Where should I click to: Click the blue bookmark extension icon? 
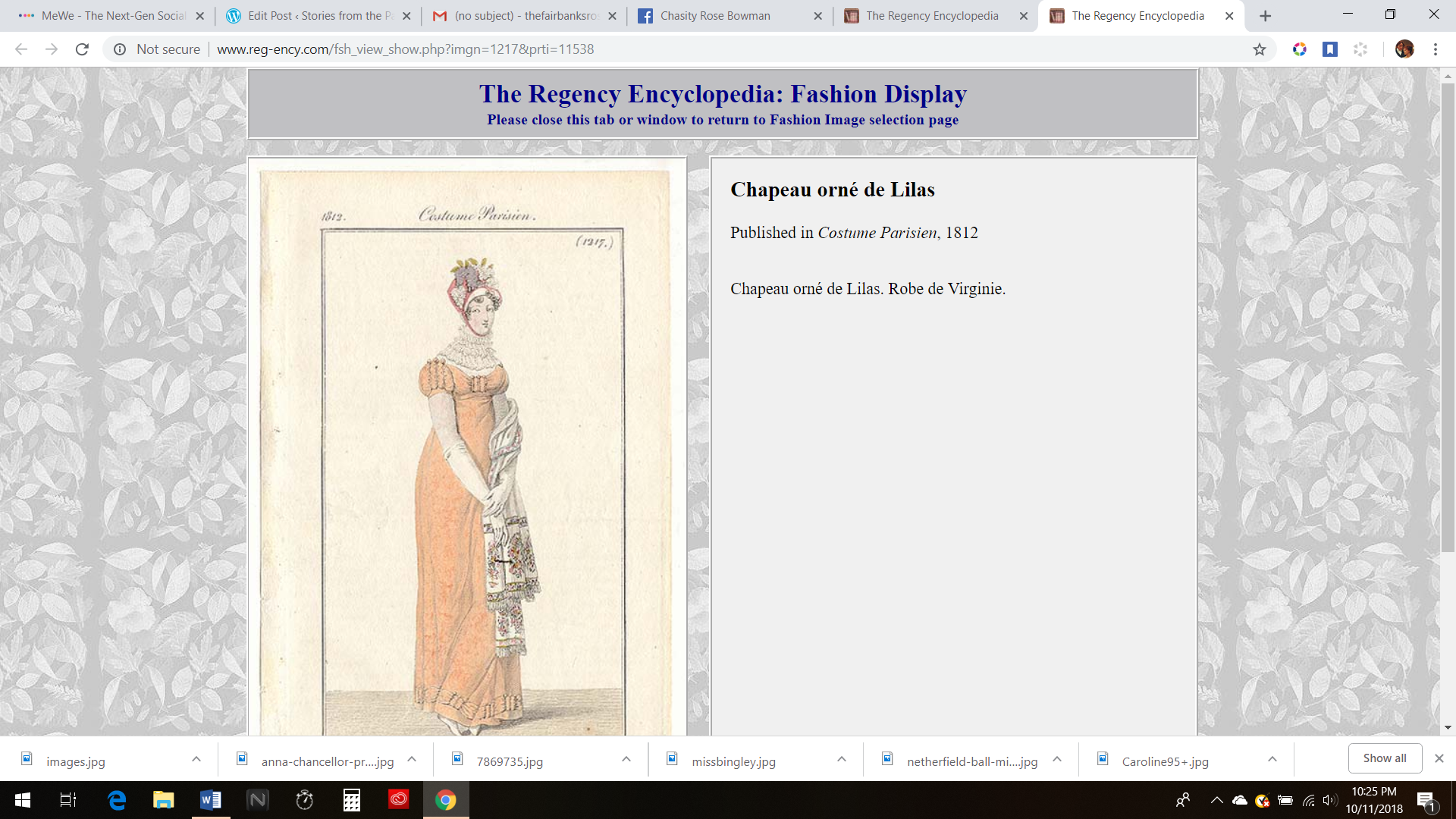(x=1329, y=49)
